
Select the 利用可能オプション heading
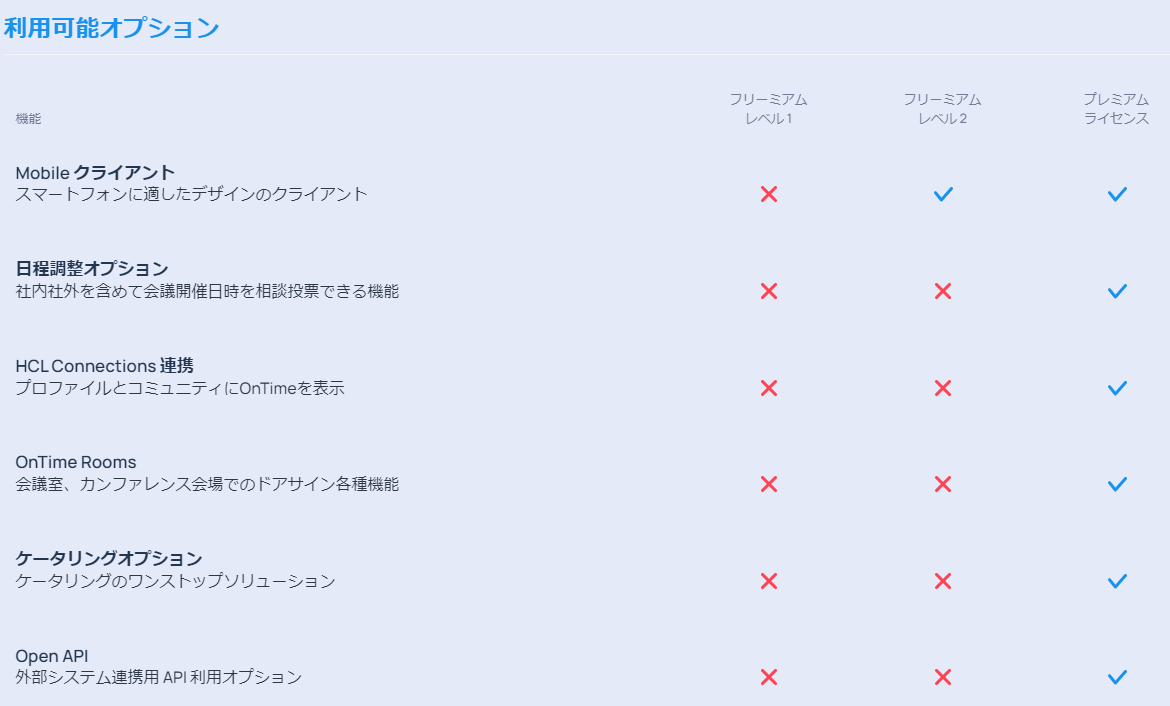111,28
